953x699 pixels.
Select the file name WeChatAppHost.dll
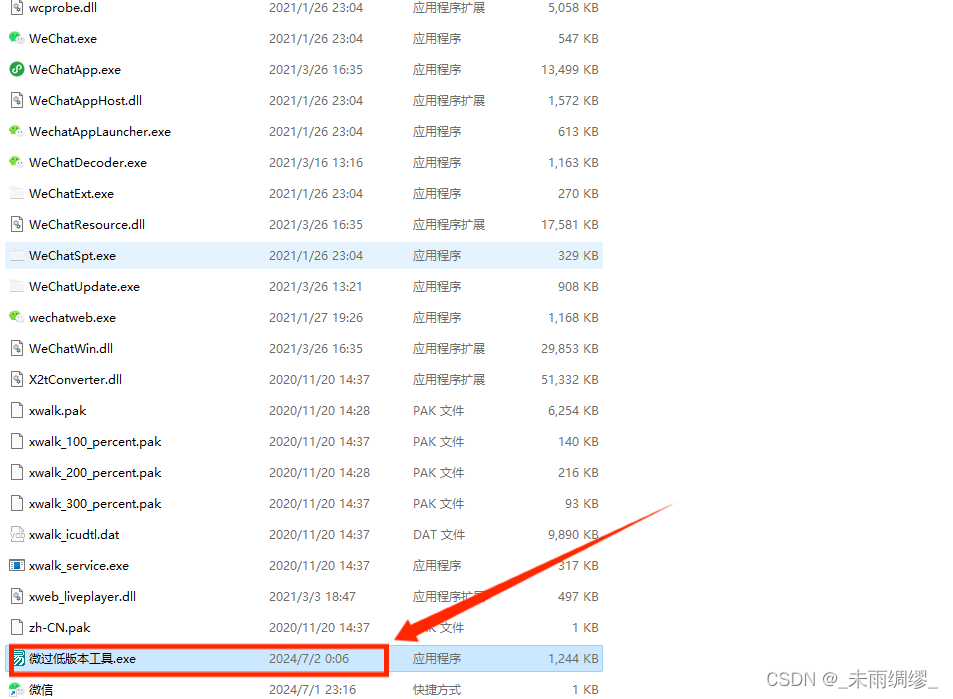85,100
